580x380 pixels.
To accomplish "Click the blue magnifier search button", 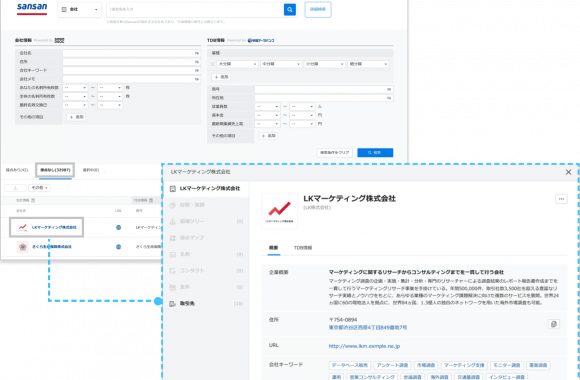I will (x=290, y=10).
